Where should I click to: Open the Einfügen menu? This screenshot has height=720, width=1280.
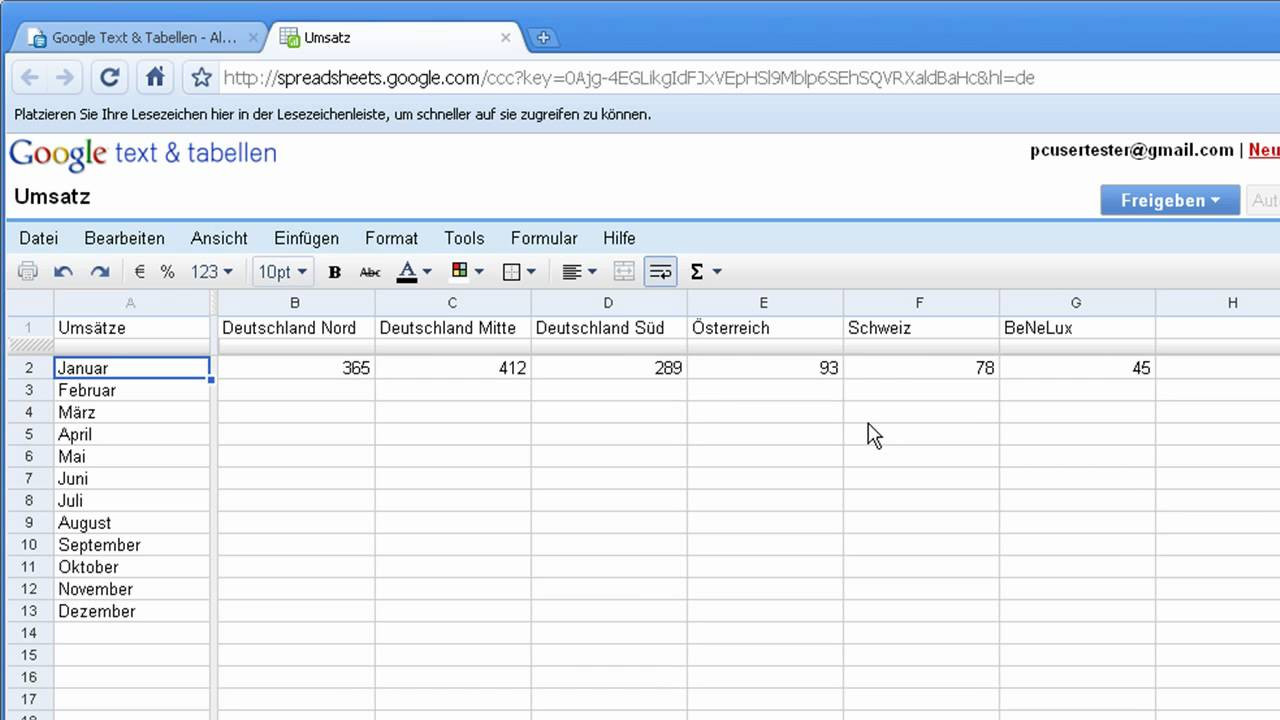pos(306,238)
